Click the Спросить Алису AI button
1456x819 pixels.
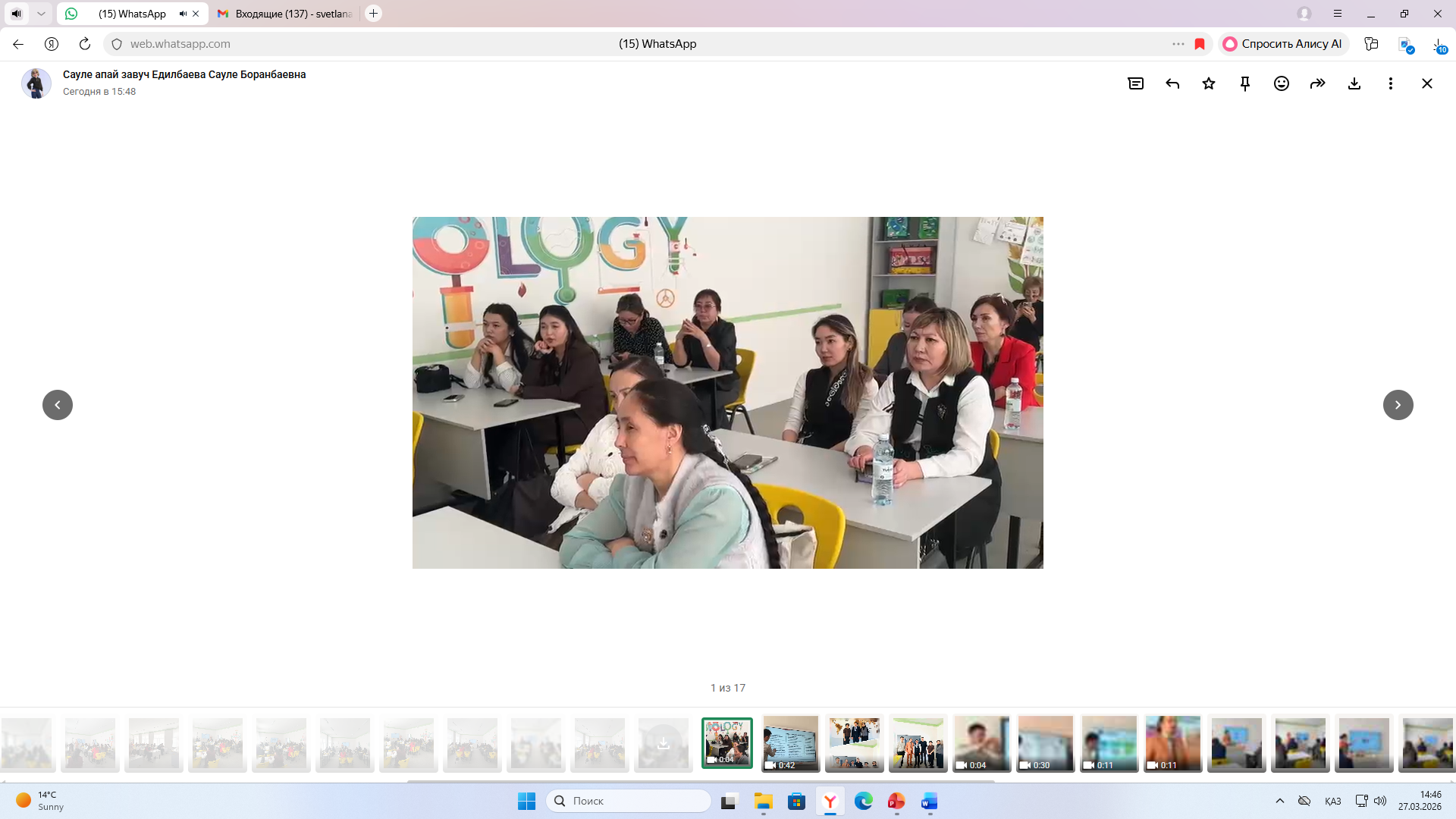point(1283,44)
